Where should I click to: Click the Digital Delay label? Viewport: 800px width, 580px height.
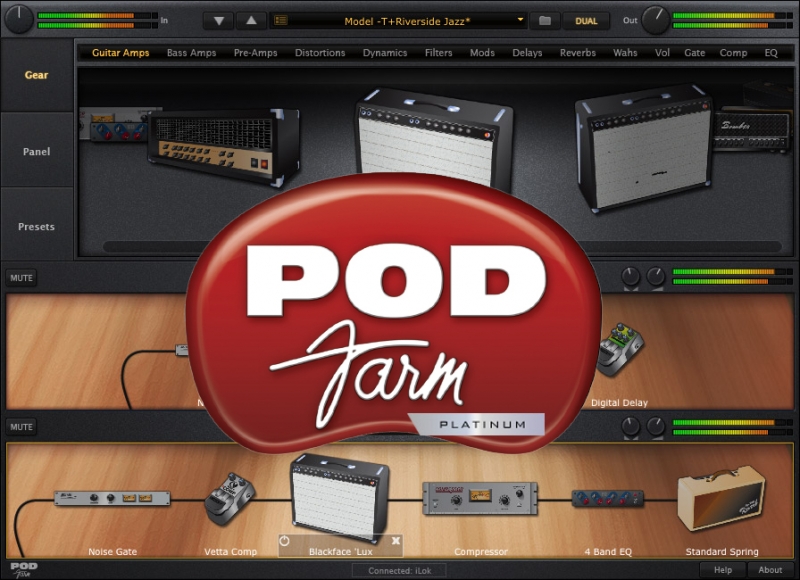click(619, 402)
